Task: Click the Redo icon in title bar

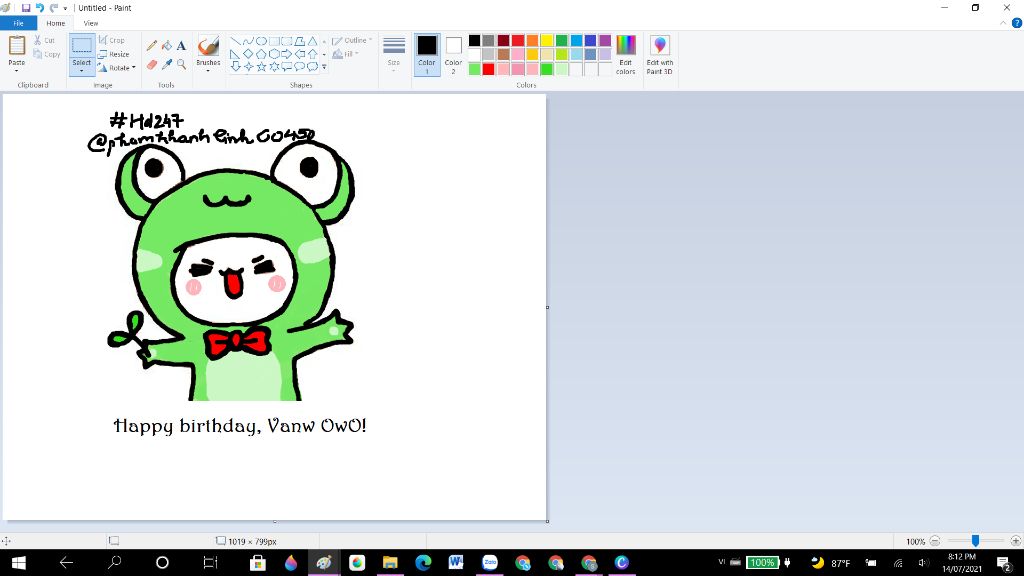Action: 54,8
